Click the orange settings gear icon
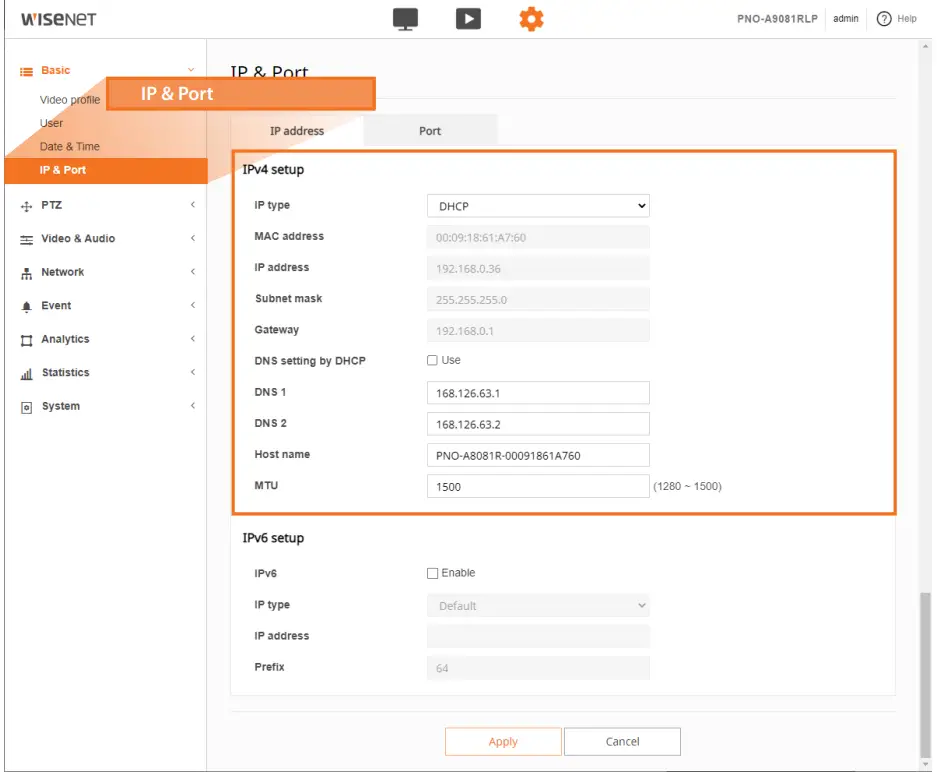937x777 pixels. coord(531,19)
